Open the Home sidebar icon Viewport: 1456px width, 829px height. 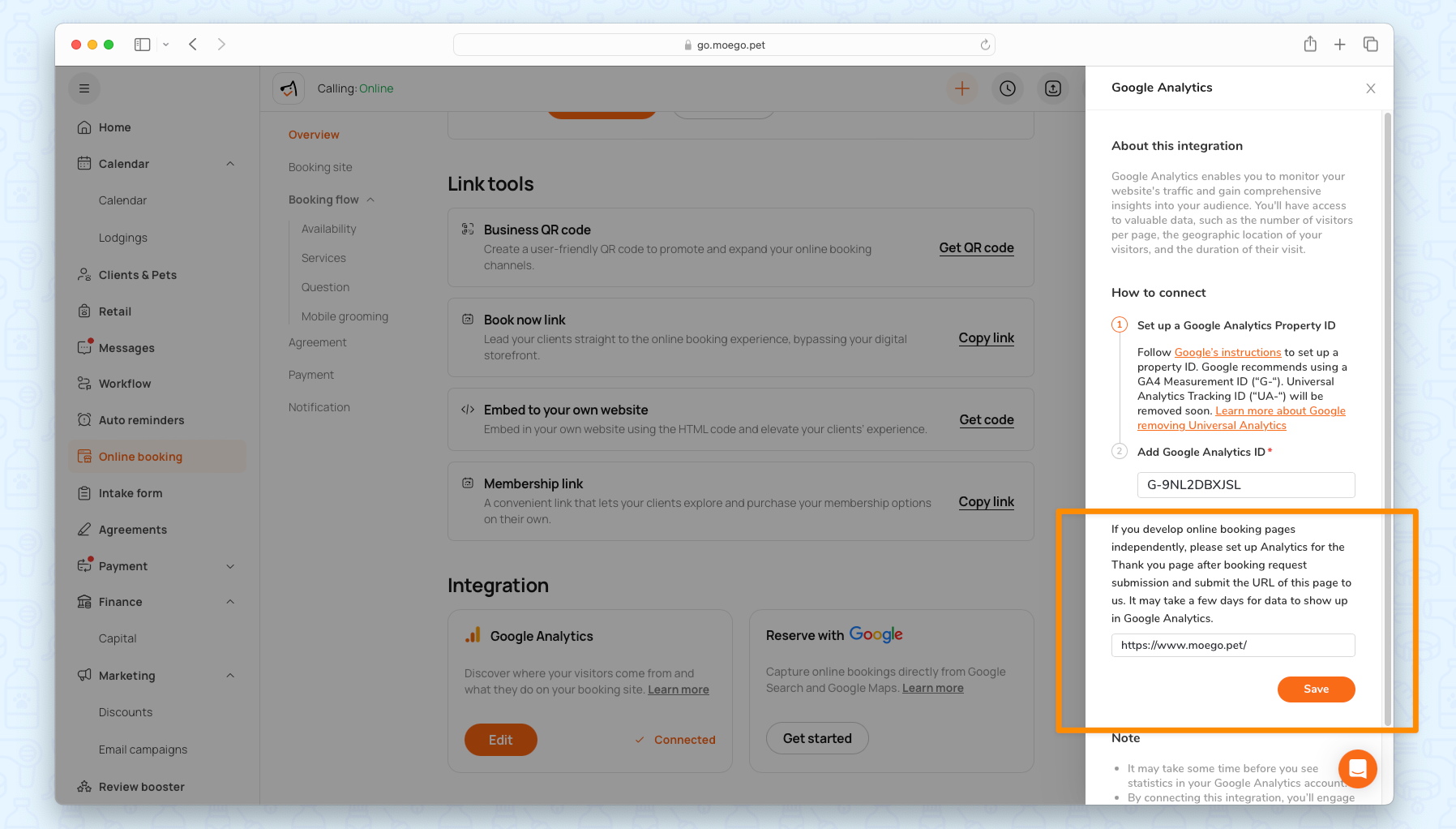[x=84, y=127]
